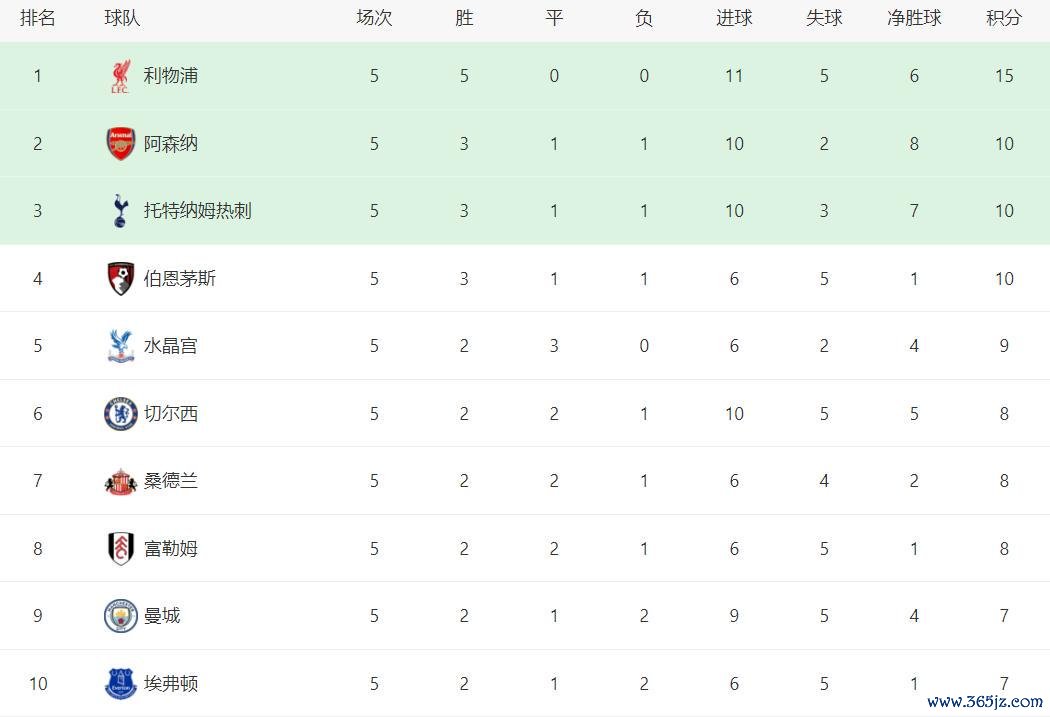The image size is (1050, 717).
Task: Open the 托特纳姆热刺 team link
Action: coord(197,211)
